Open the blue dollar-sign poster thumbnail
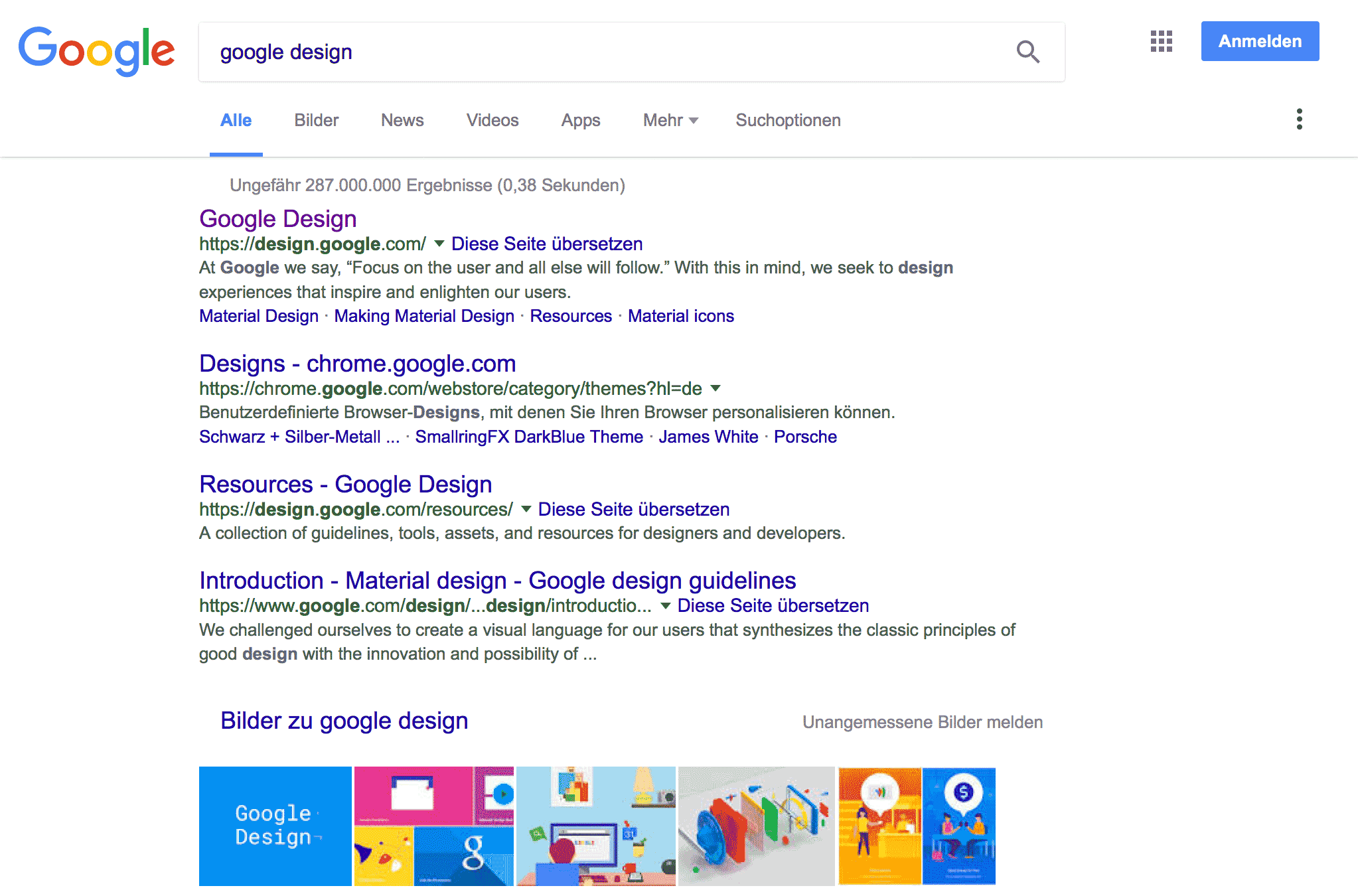Screen dimensions: 1358x896 click(x=959, y=826)
